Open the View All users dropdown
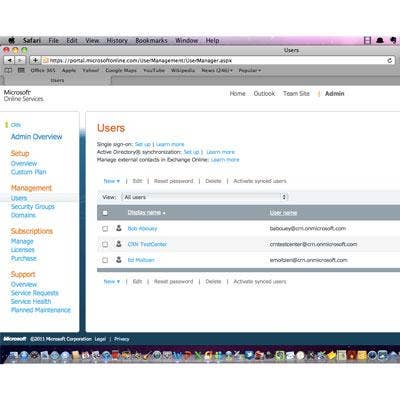The height and width of the screenshot is (400, 400). 204,197
